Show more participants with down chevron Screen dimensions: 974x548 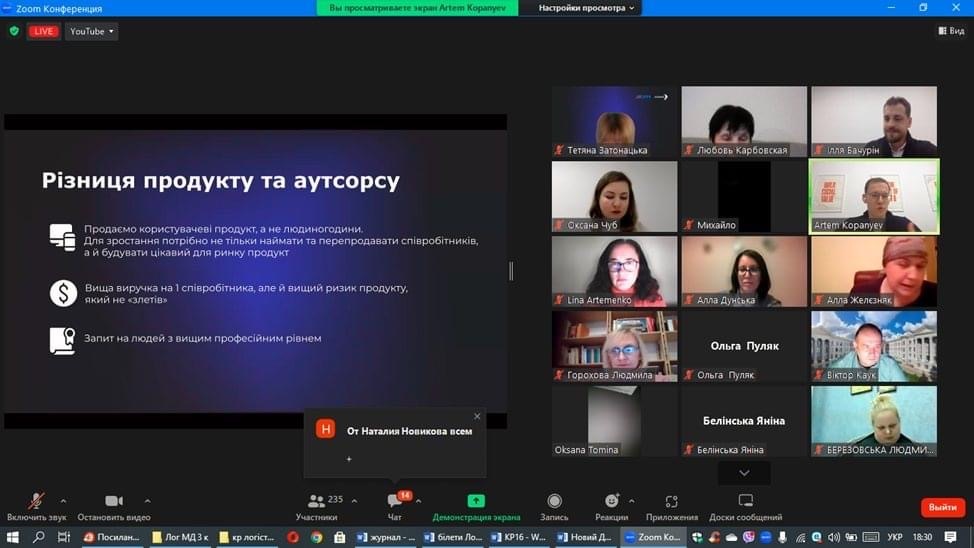744,473
